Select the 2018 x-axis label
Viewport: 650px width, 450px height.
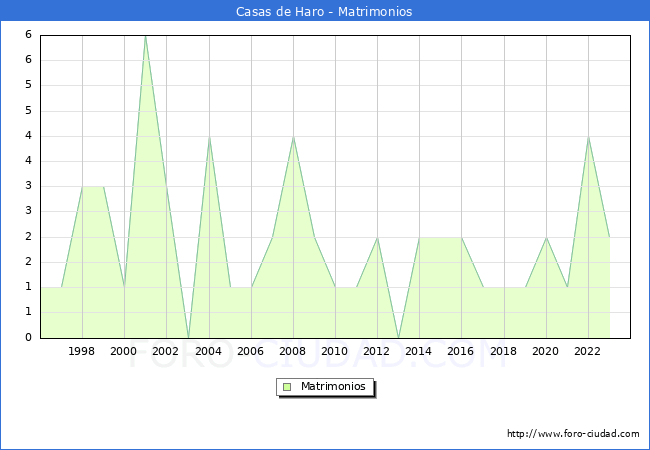(x=504, y=351)
